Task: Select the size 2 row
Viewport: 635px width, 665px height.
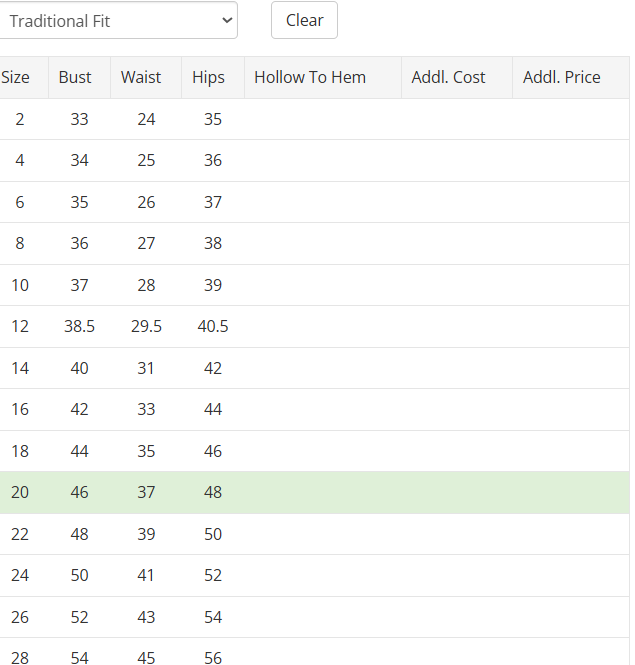Action: 20,119
